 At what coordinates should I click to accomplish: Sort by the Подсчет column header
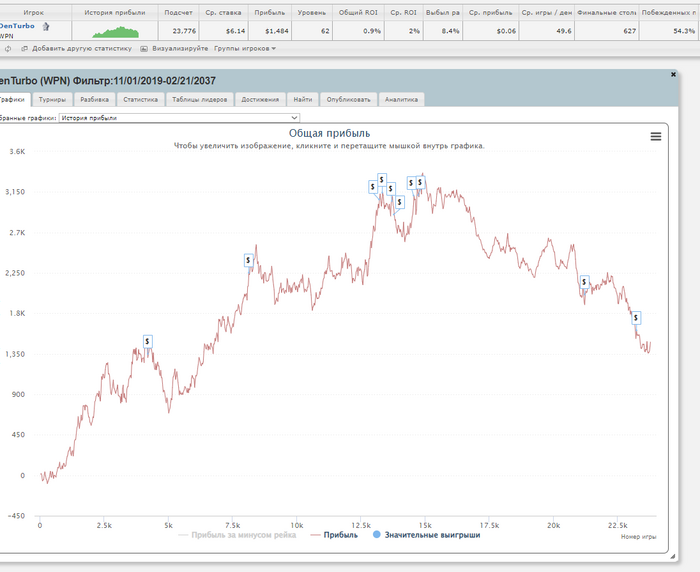(178, 13)
